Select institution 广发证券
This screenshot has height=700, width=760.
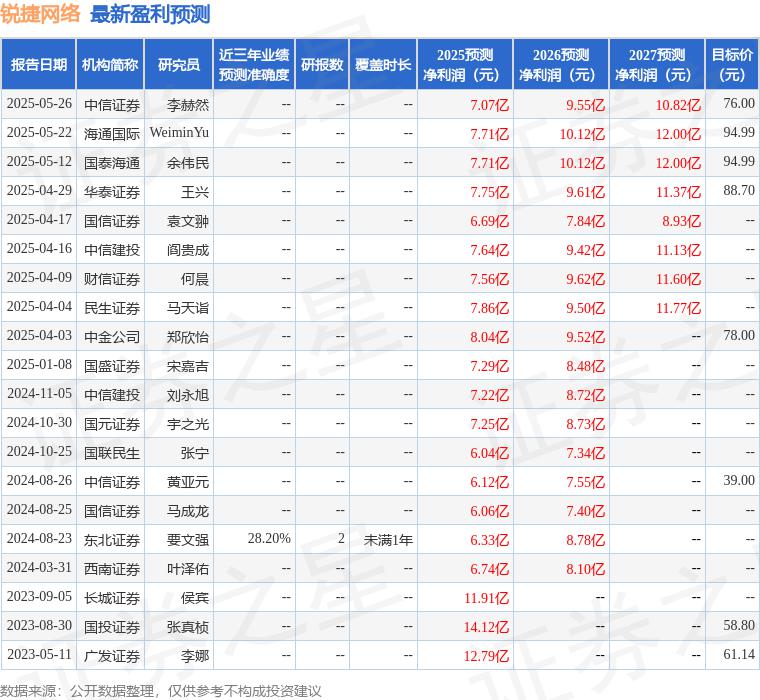112,656
